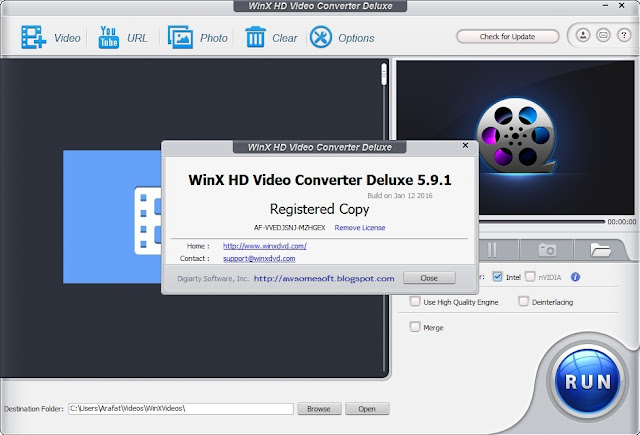Enable Use High Quality Engine
This screenshot has height=435, width=640.
click(x=415, y=302)
